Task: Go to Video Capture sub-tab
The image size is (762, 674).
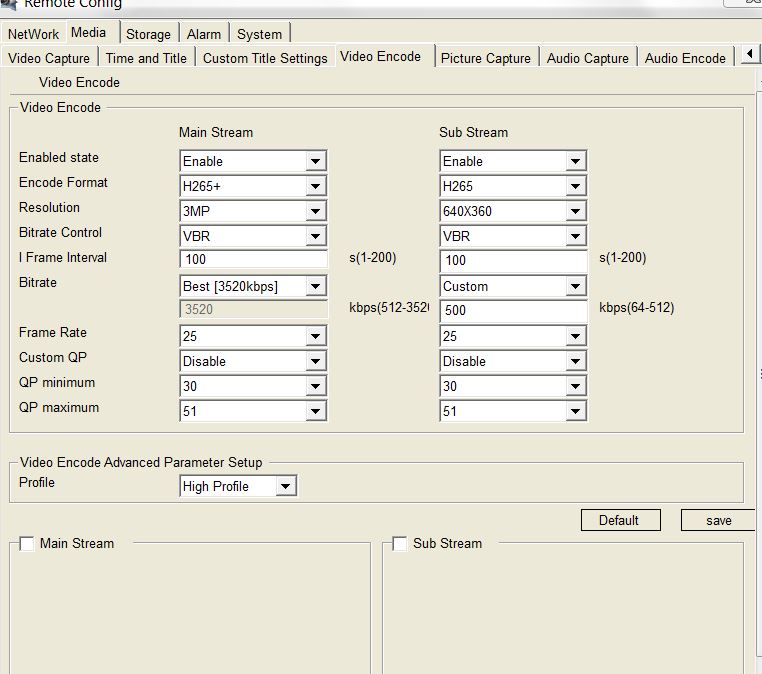Action: coord(49,58)
